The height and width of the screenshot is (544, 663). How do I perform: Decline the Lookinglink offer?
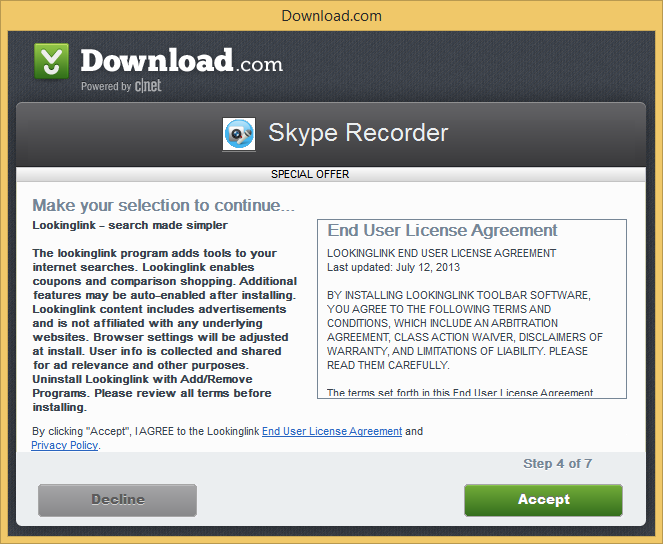[x=118, y=500]
